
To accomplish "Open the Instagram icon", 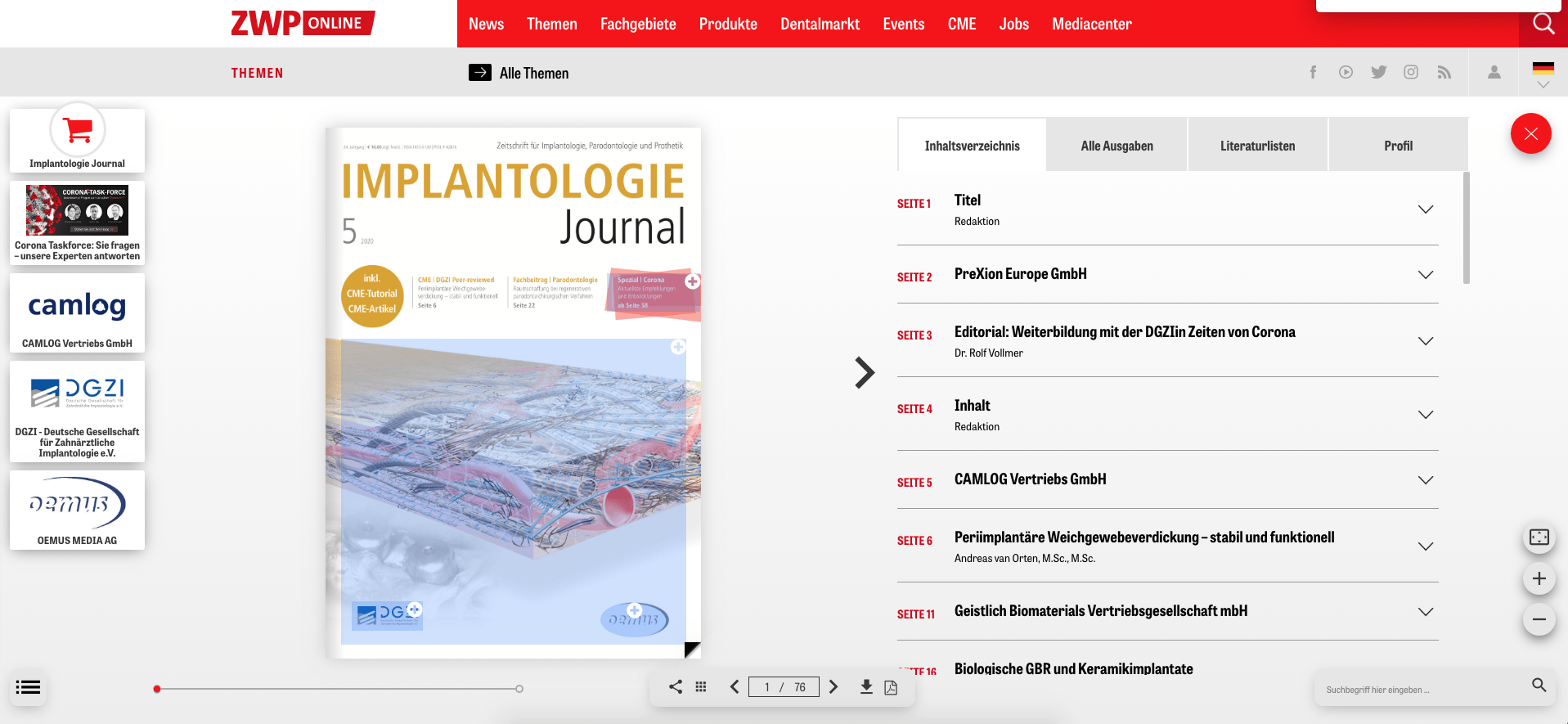I will point(1411,72).
